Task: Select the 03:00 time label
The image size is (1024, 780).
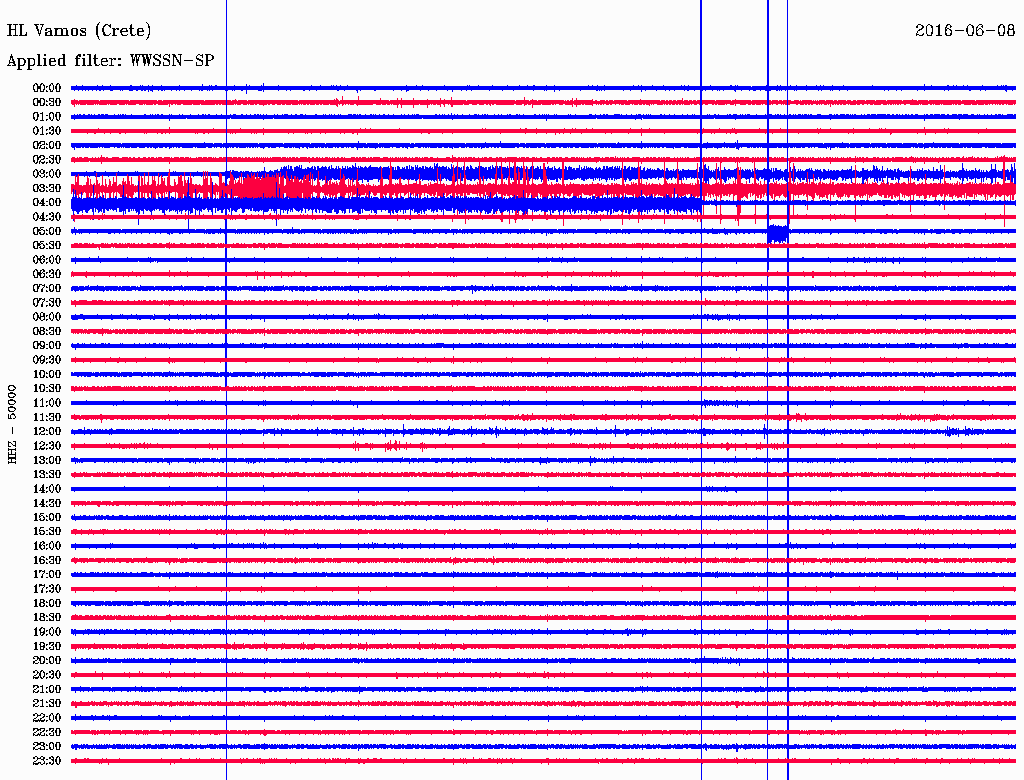Action: (x=47, y=174)
